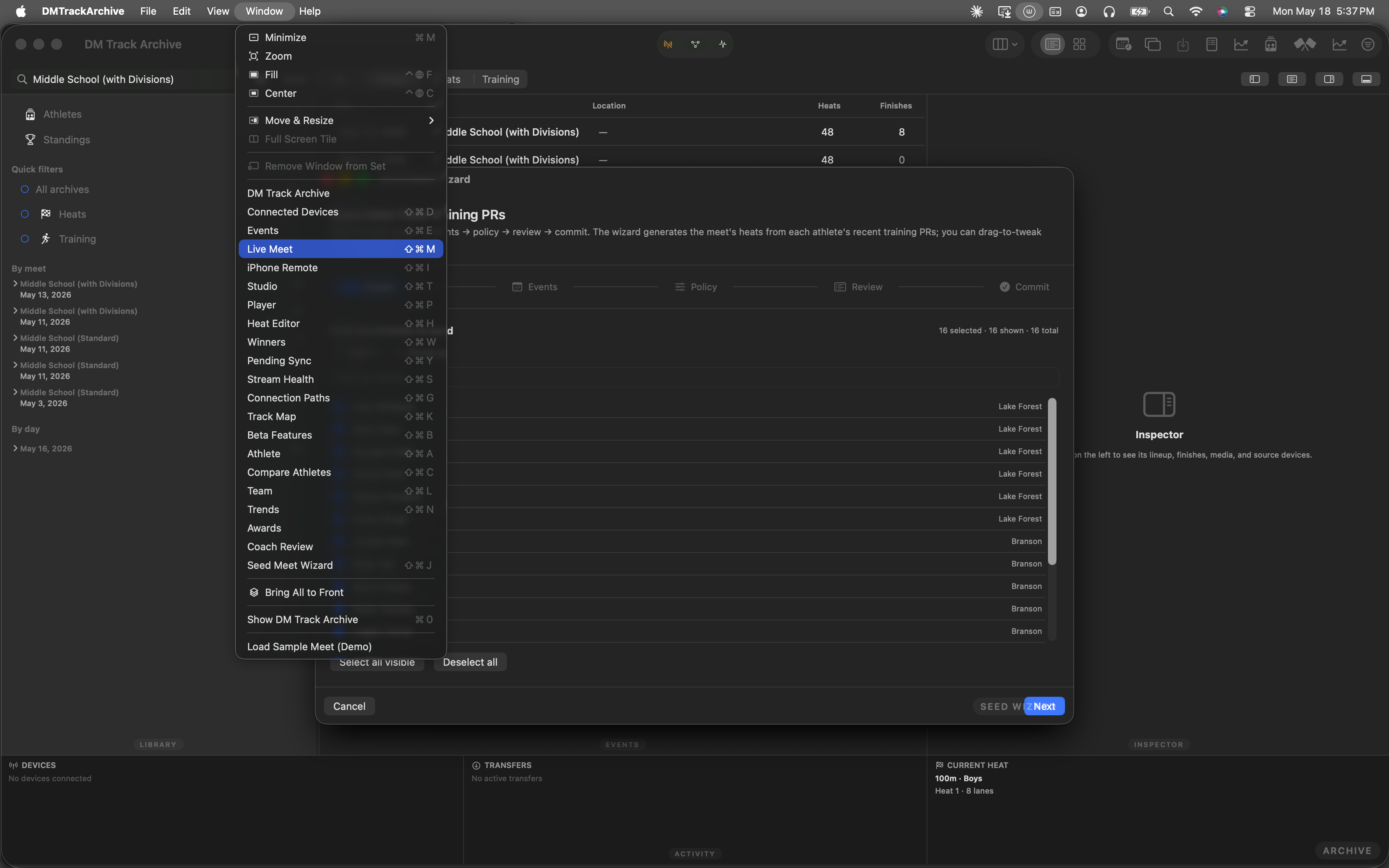Open the Help menu
Image resolution: width=1389 pixels, height=868 pixels.
click(x=309, y=12)
